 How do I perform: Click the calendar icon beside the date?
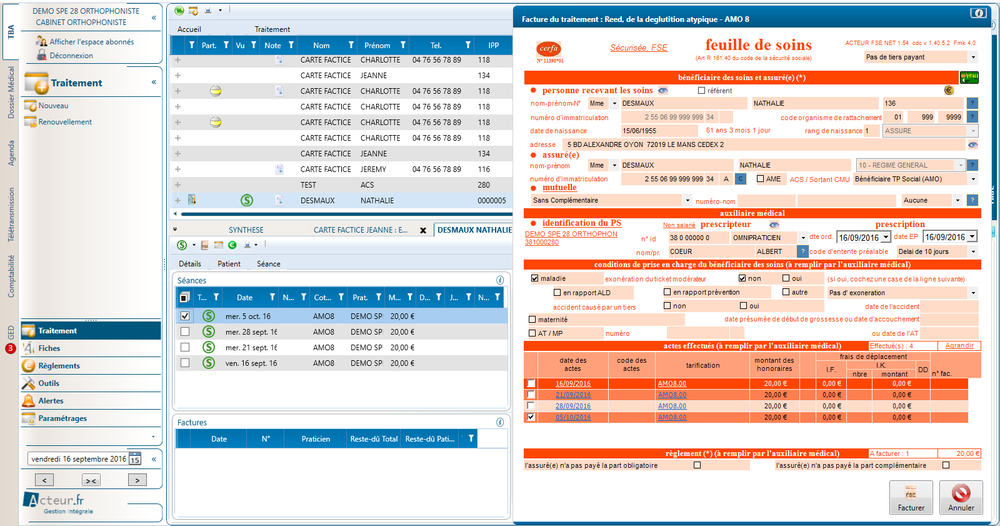tap(134, 459)
